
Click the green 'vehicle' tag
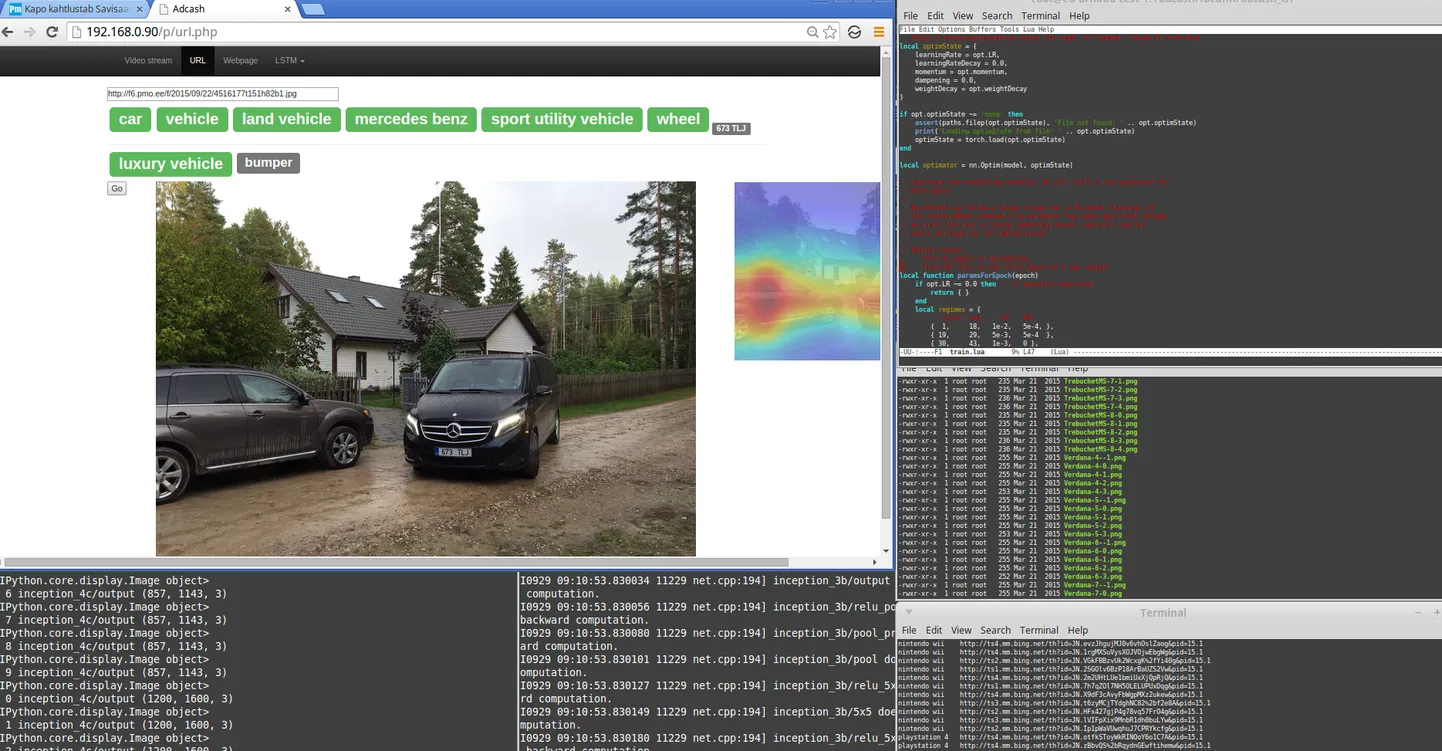pyautogui.click(x=192, y=119)
